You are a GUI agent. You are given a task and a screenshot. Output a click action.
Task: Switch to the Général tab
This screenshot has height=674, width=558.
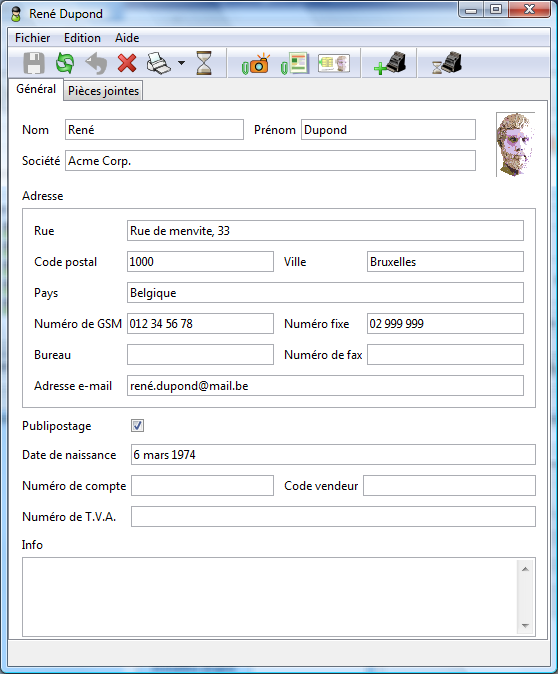[36, 89]
